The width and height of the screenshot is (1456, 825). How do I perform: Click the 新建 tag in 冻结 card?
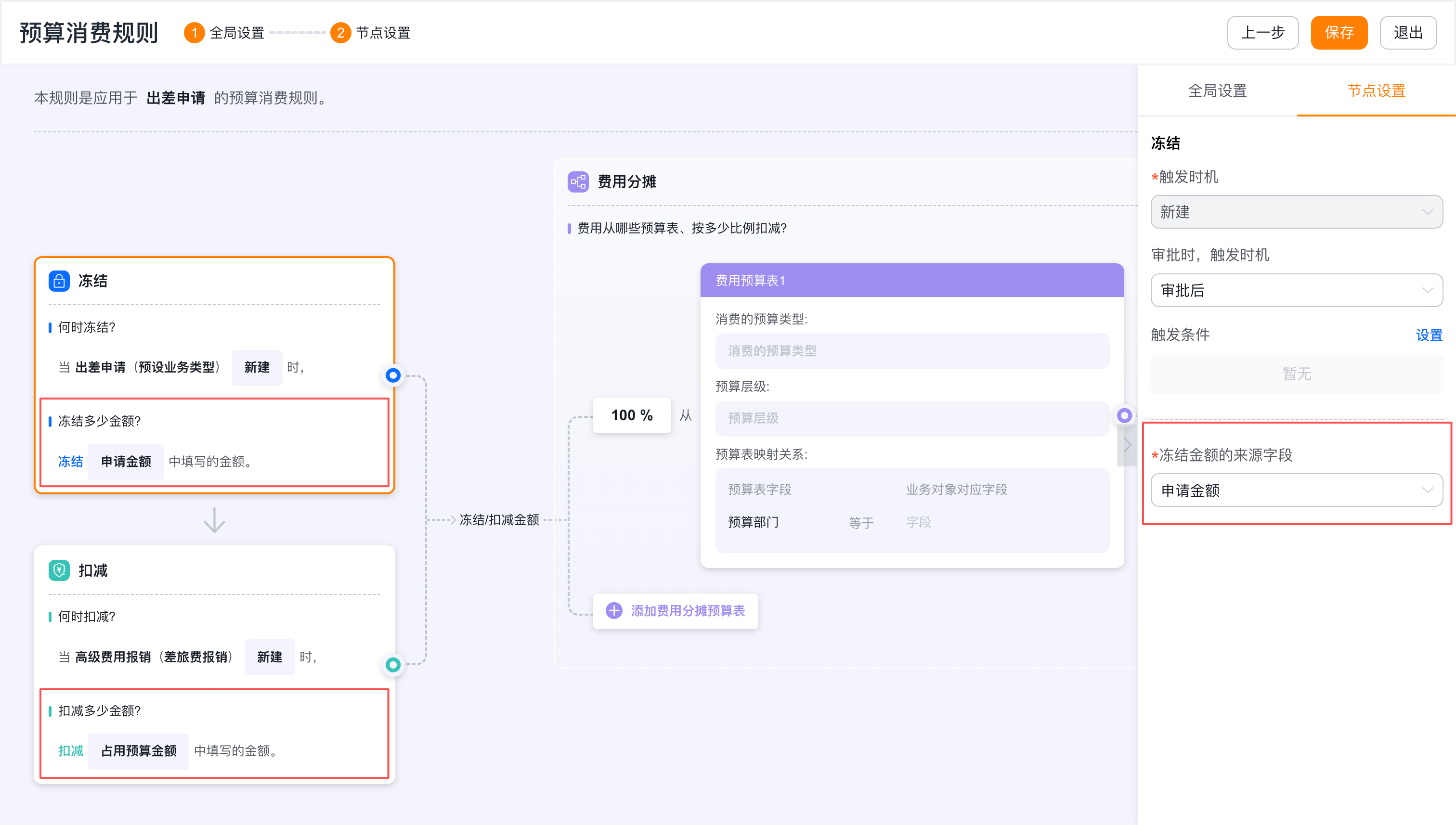click(256, 367)
